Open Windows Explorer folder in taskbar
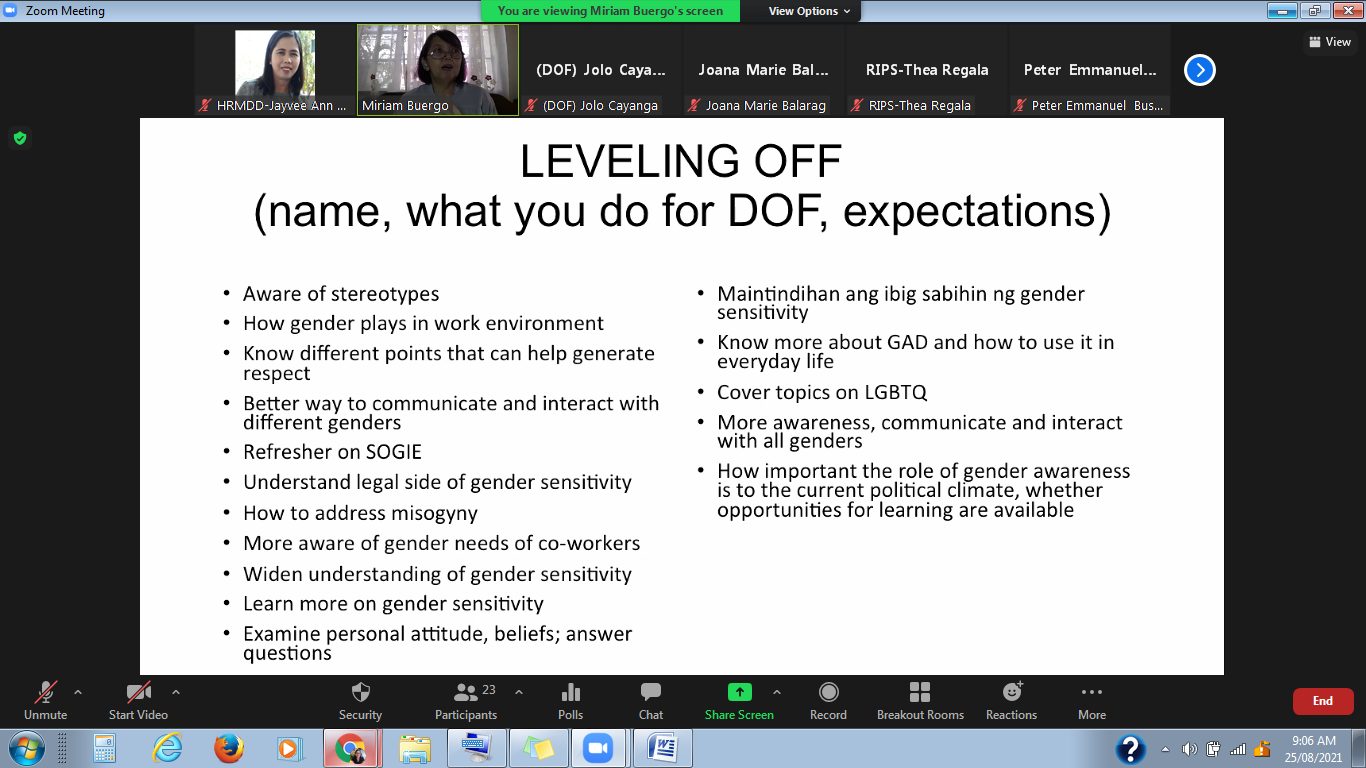 pos(415,748)
